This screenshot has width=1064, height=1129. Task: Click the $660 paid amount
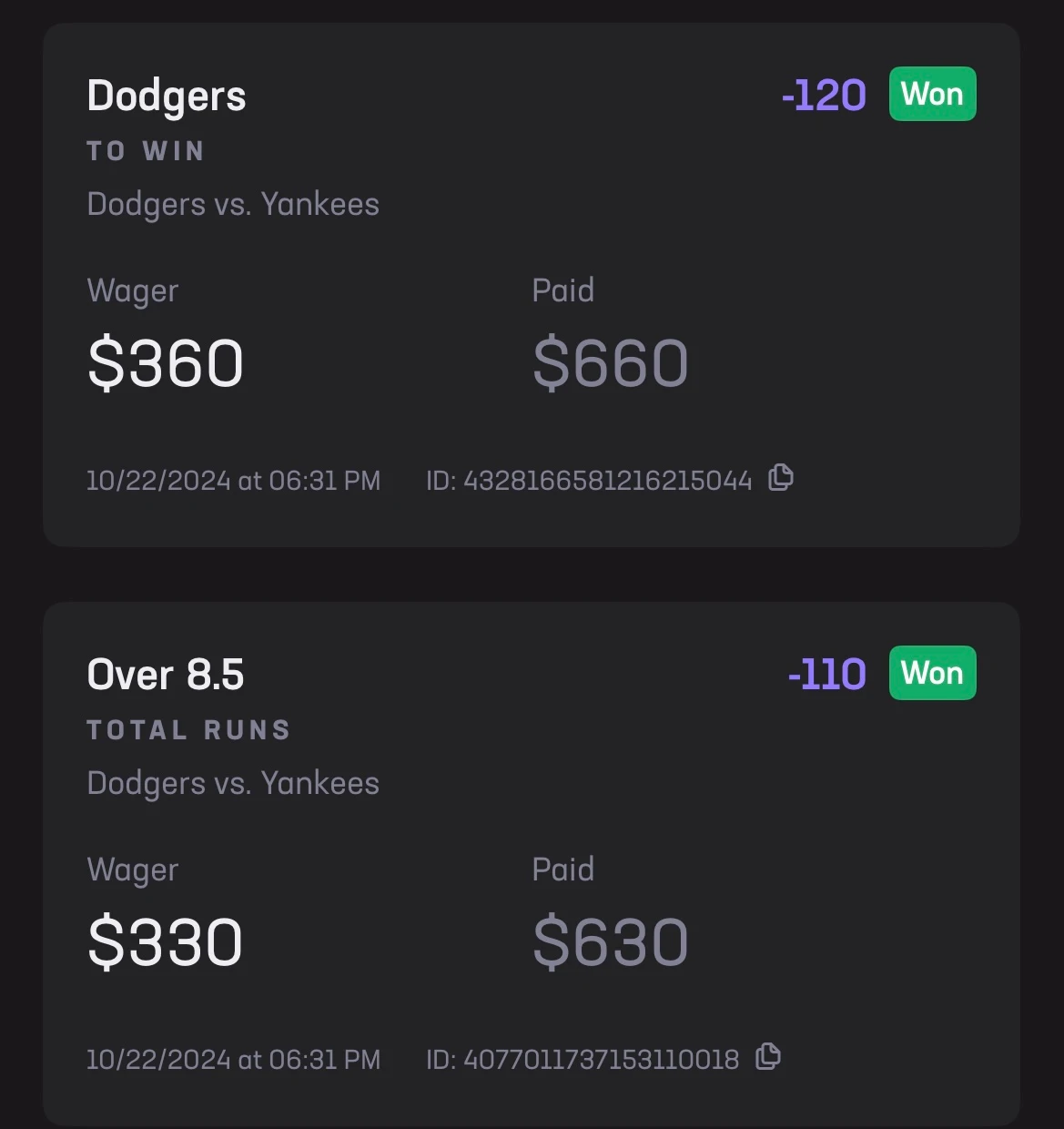[x=610, y=362]
